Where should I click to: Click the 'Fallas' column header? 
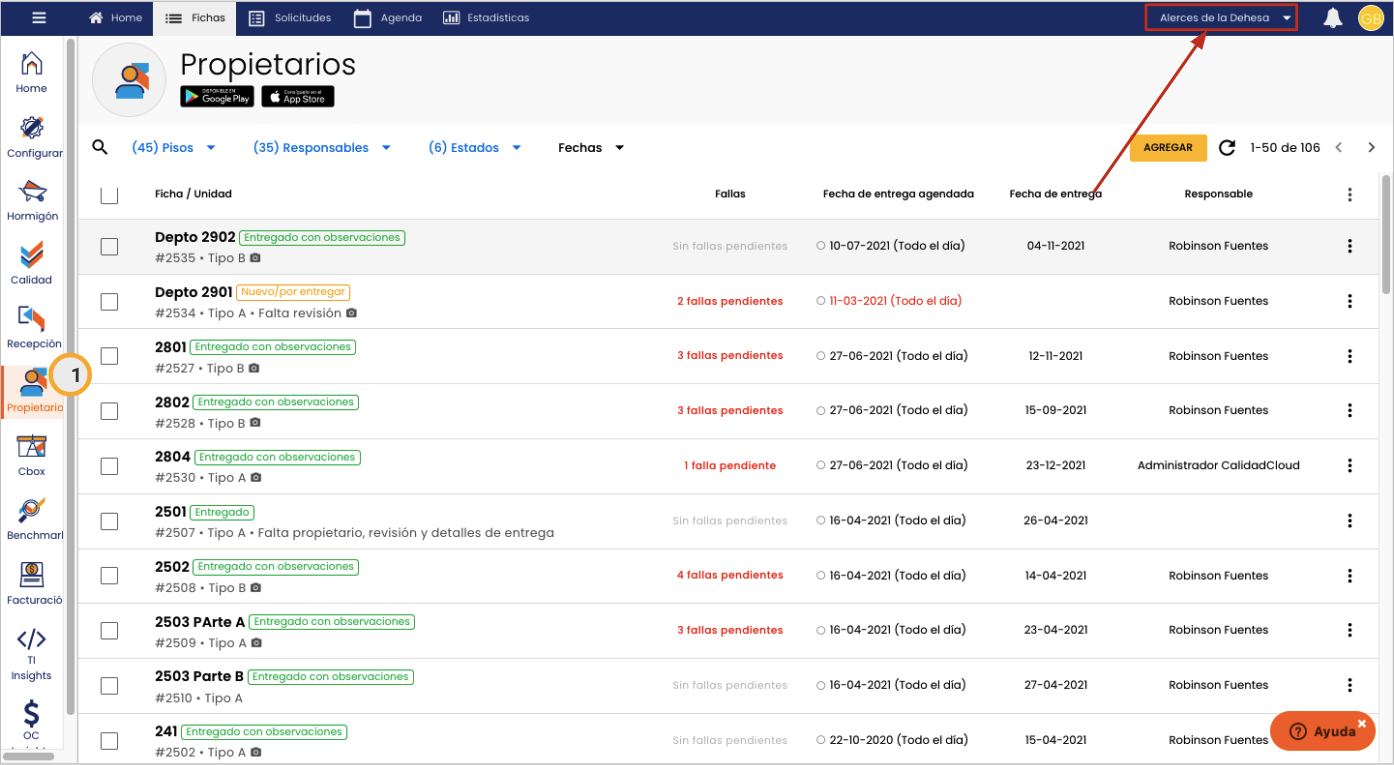click(x=730, y=194)
